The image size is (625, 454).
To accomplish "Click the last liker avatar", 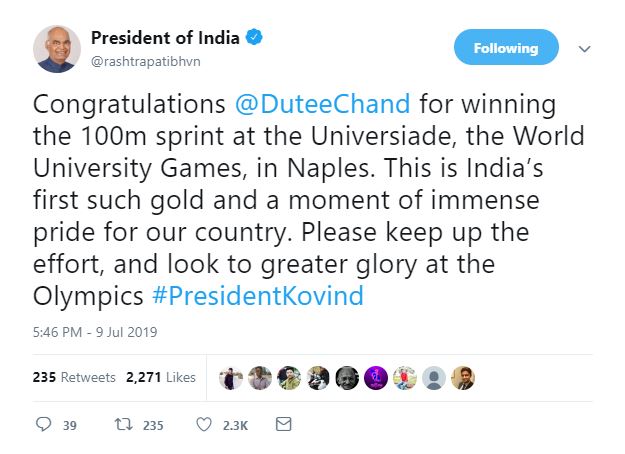I will point(463,378).
